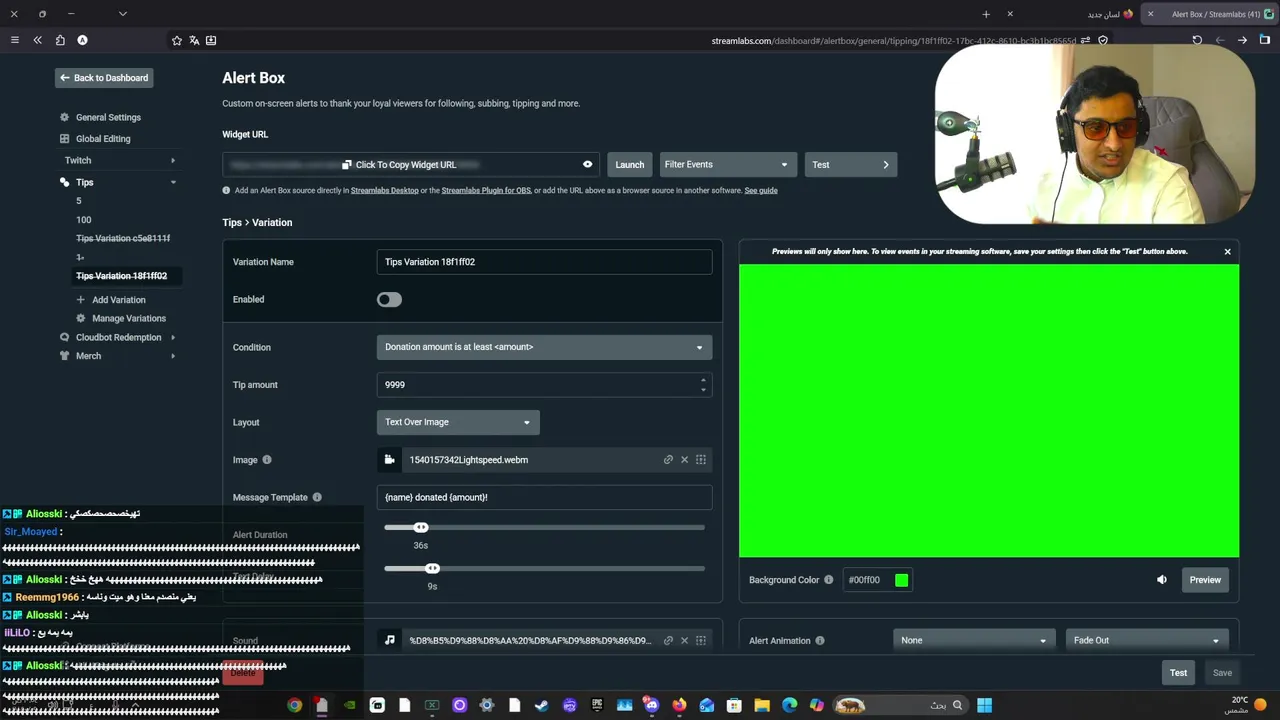This screenshot has height=720, width=1280.
Task: Click the Tip amount stepper arrows
Action: point(703,385)
